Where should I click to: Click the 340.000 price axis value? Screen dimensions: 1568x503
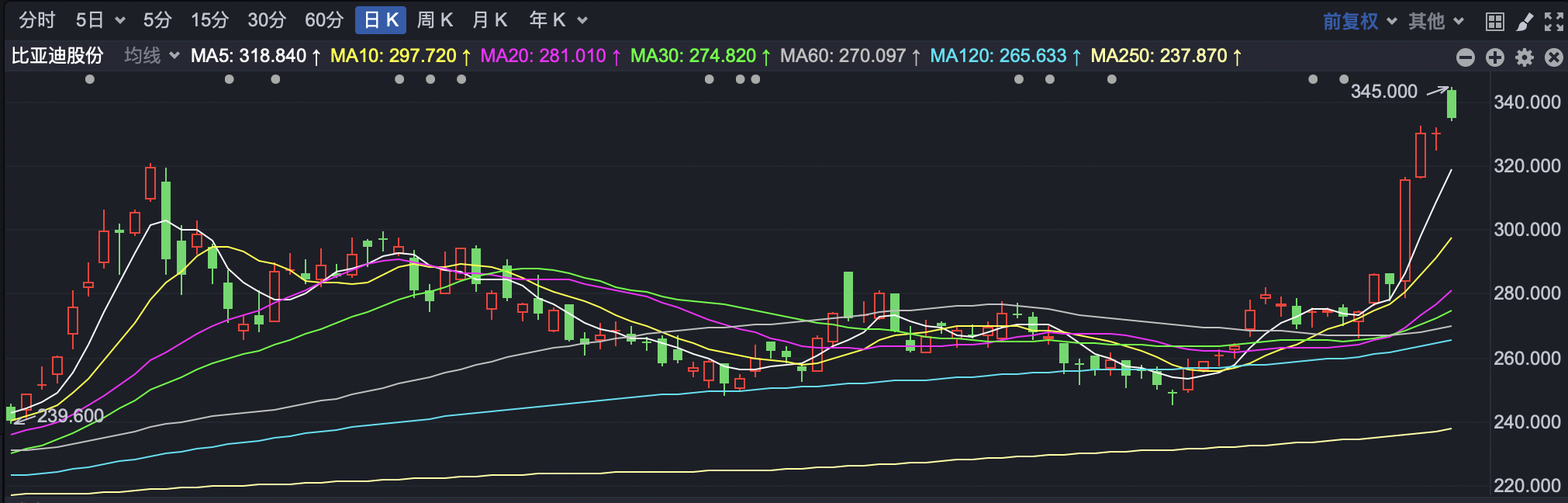tap(1527, 102)
